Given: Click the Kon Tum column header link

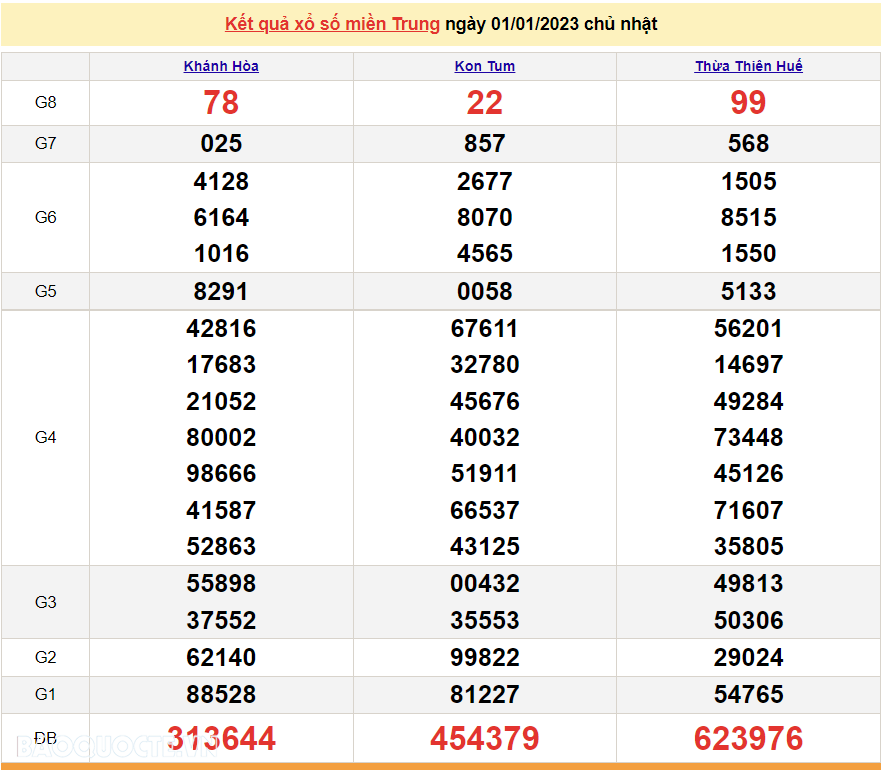Looking at the screenshot, I should 484,66.
